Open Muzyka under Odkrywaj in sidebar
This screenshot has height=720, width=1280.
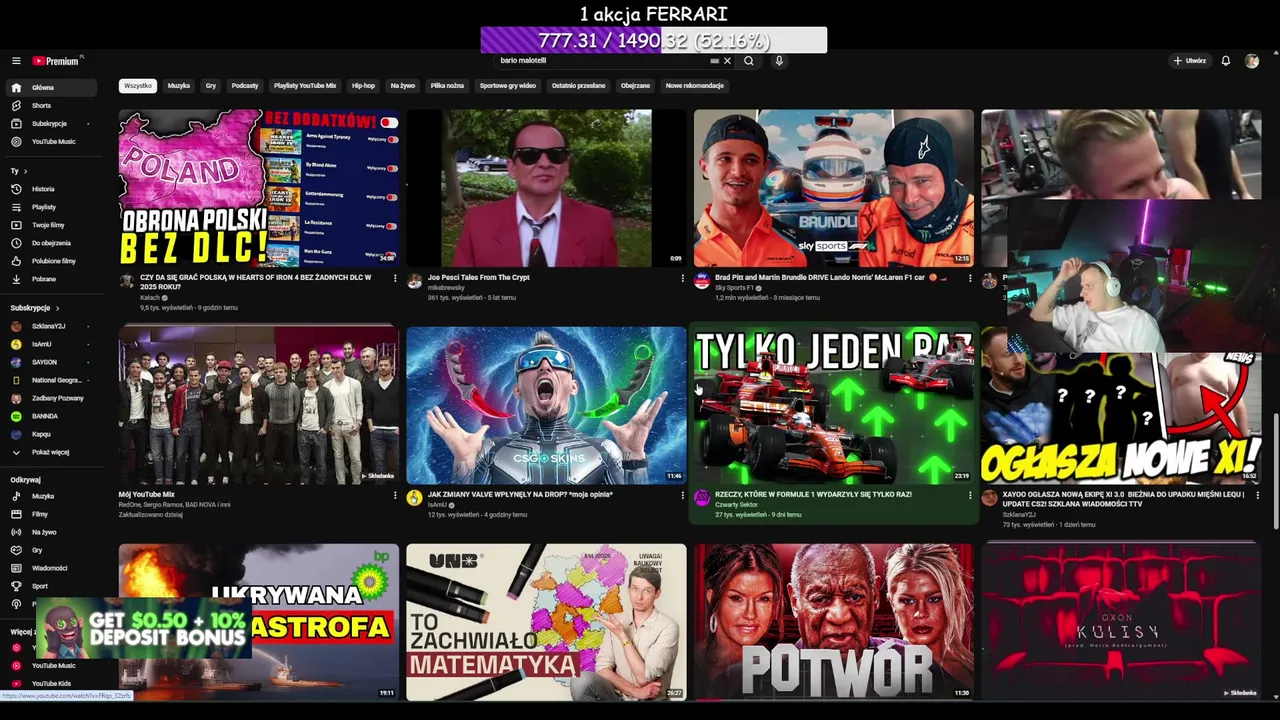(50, 496)
